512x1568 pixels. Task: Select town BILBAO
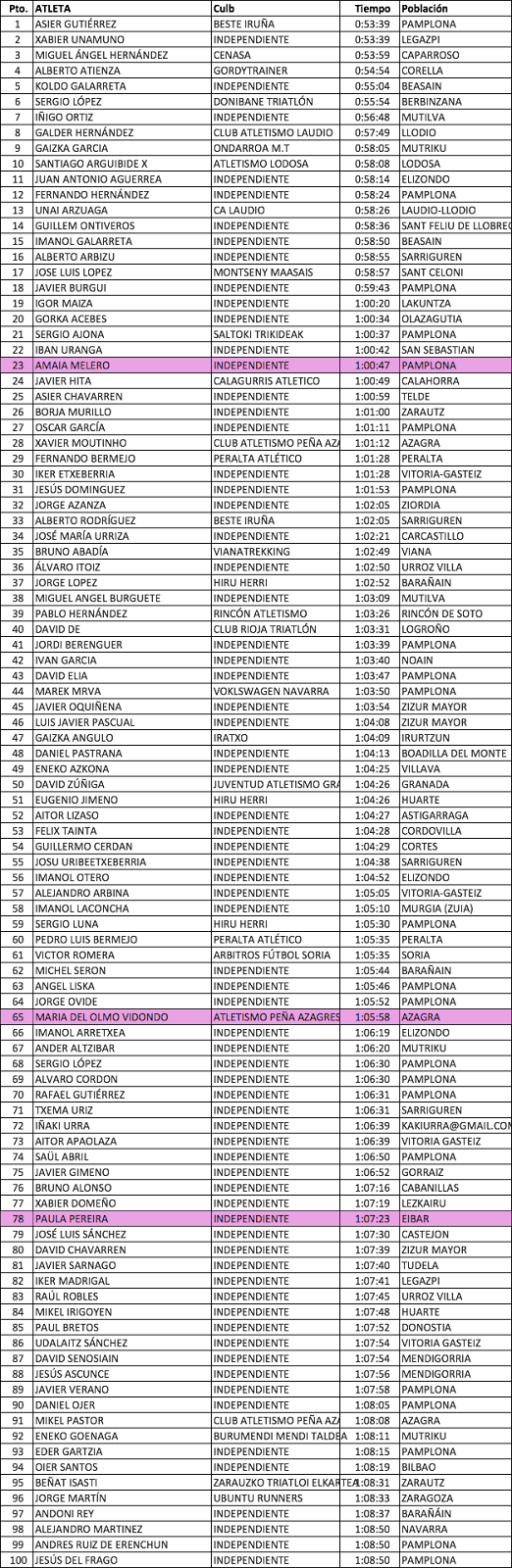419,1467
